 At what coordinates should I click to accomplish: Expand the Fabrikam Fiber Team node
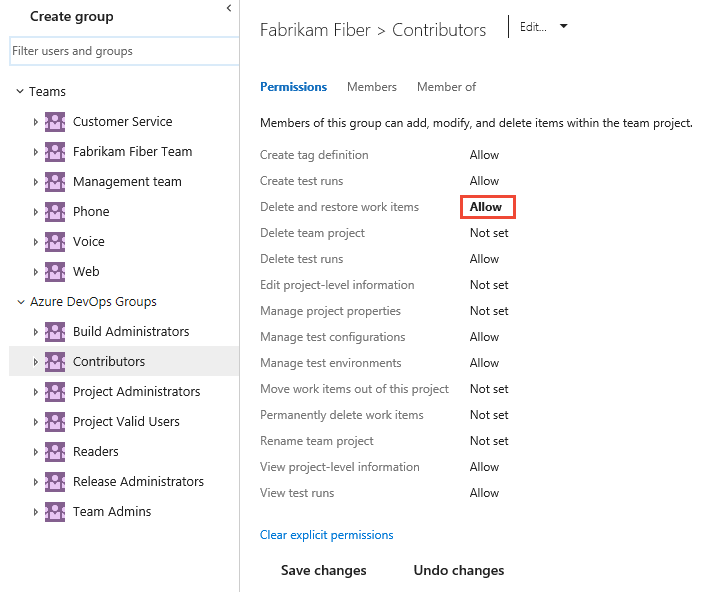point(36,152)
